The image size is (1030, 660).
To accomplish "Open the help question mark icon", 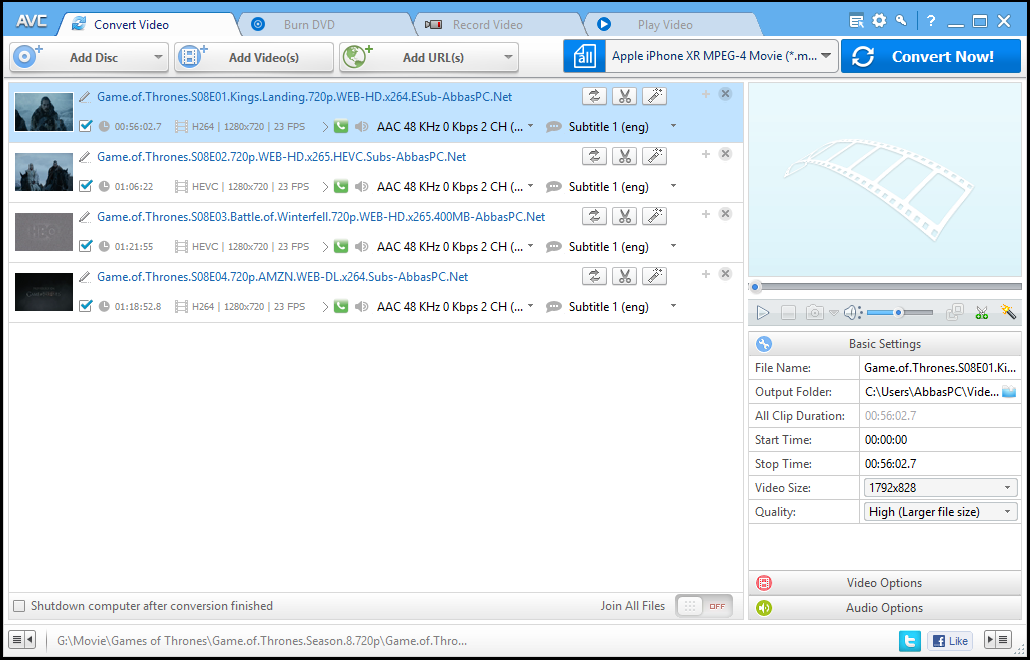I will tap(931, 21).
